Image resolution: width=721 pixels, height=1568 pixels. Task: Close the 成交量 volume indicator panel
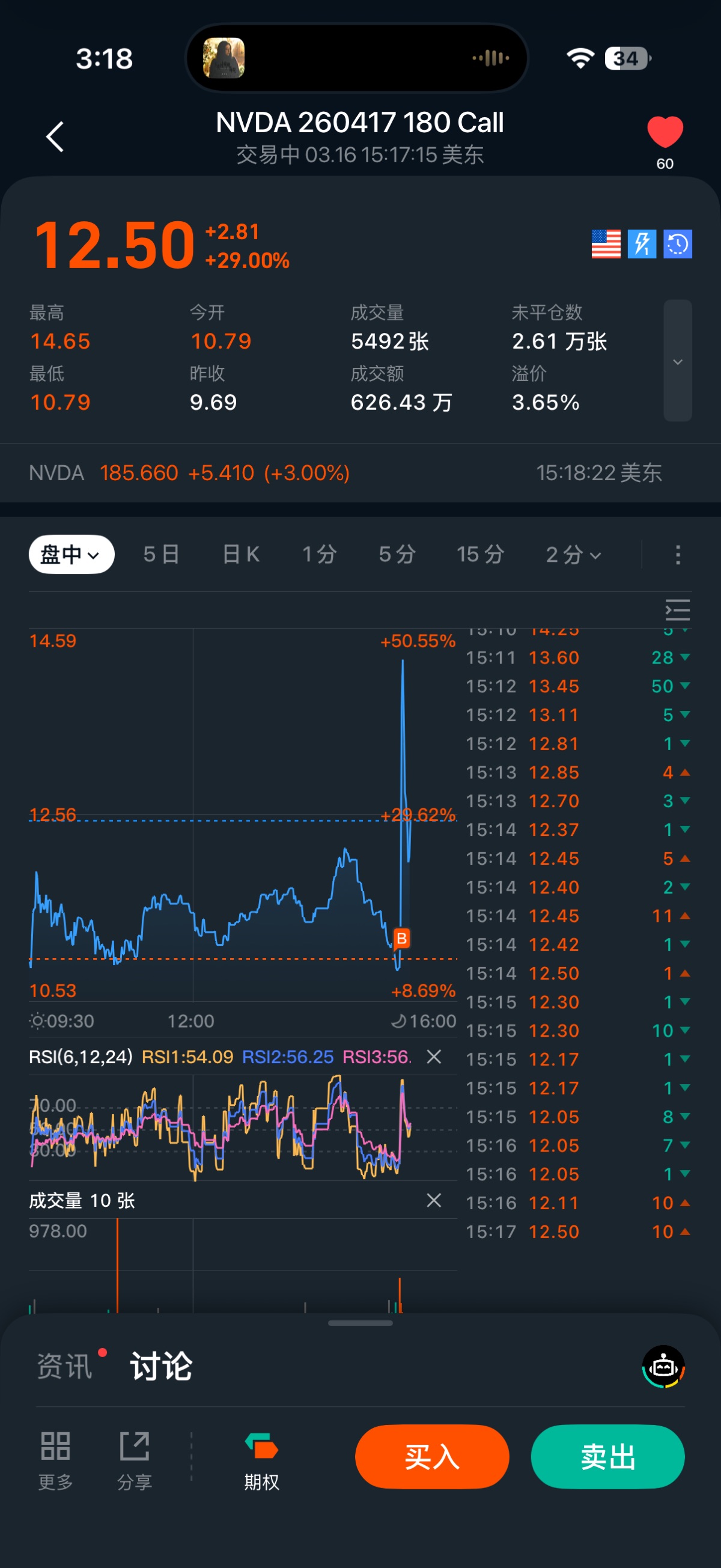click(434, 1200)
